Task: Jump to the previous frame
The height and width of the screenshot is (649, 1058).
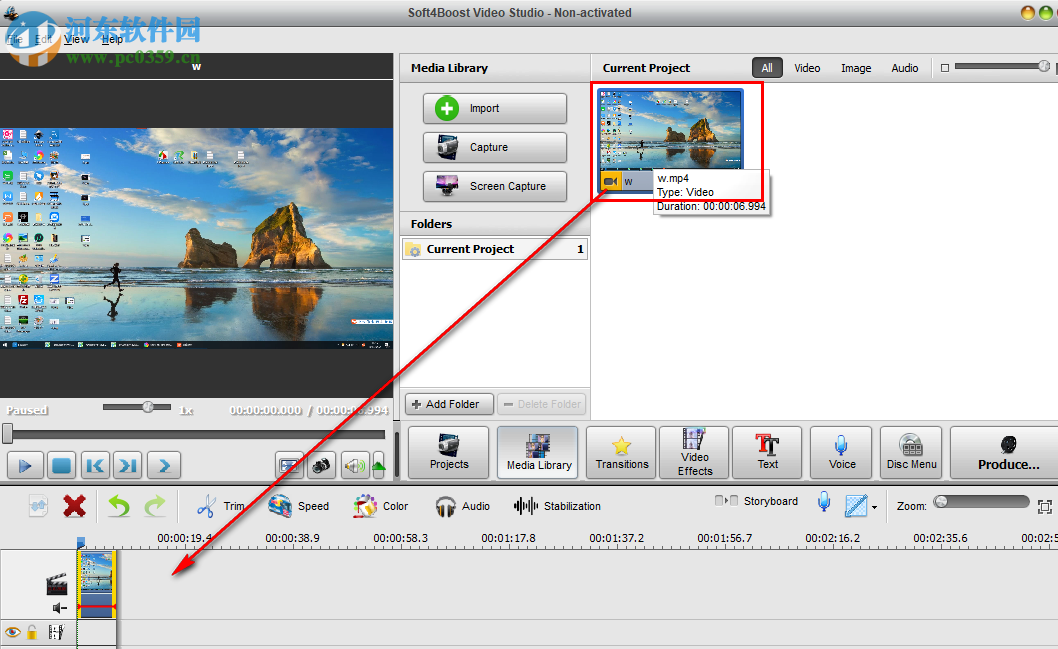Action: (x=95, y=465)
